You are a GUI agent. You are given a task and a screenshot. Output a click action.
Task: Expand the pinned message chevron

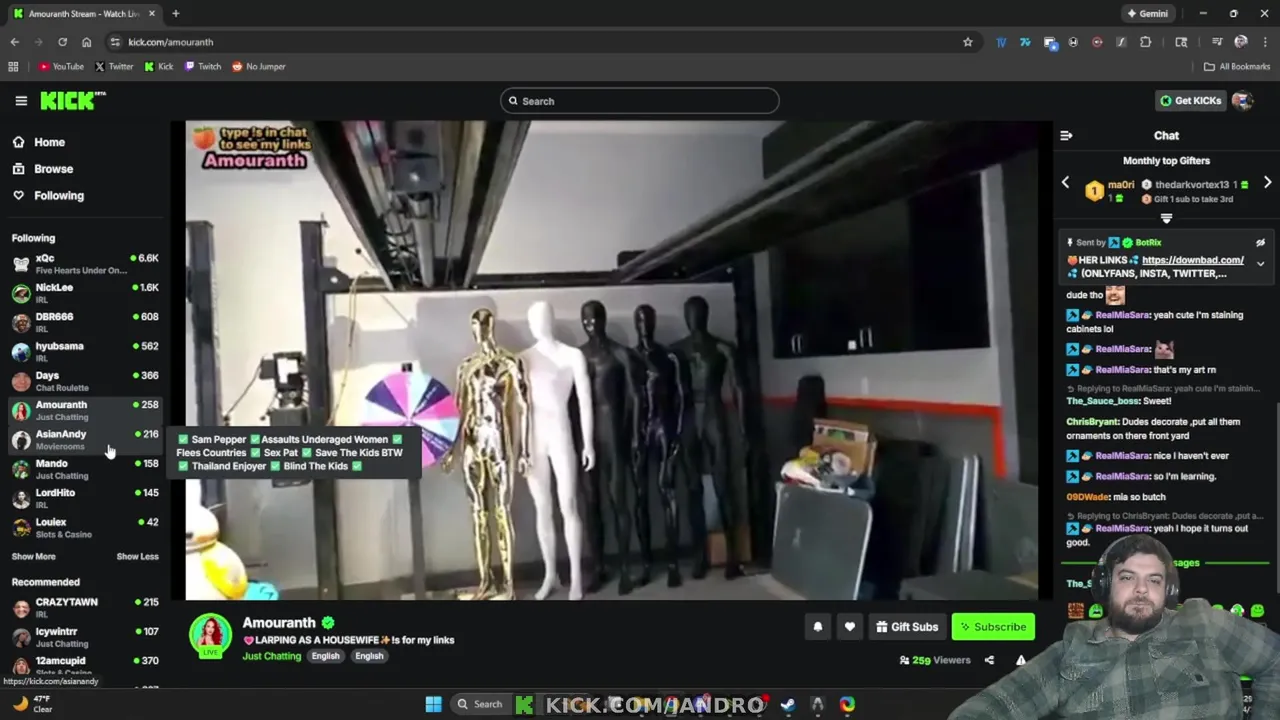click(1260, 264)
